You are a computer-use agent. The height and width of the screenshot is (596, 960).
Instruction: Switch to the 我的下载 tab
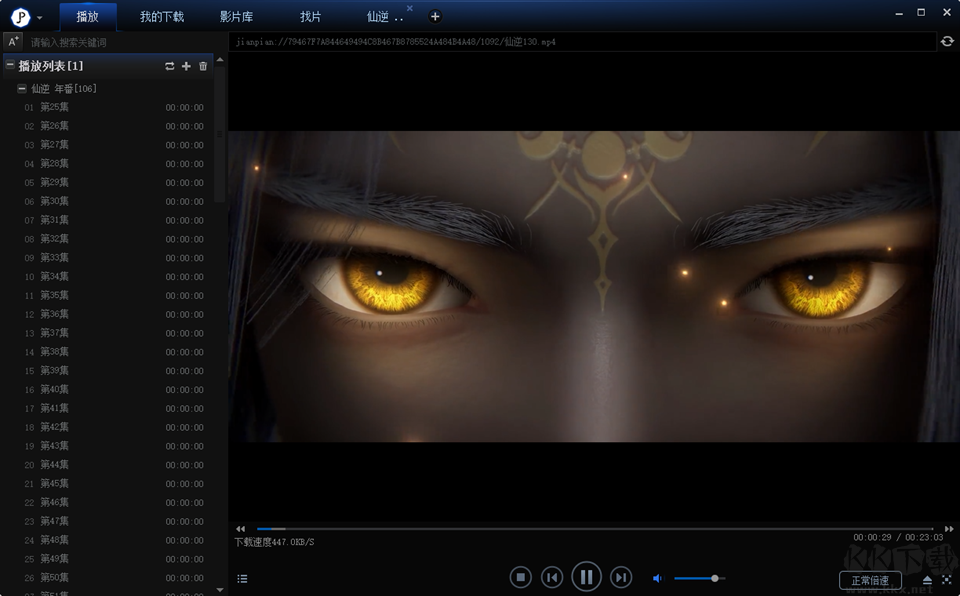162,17
